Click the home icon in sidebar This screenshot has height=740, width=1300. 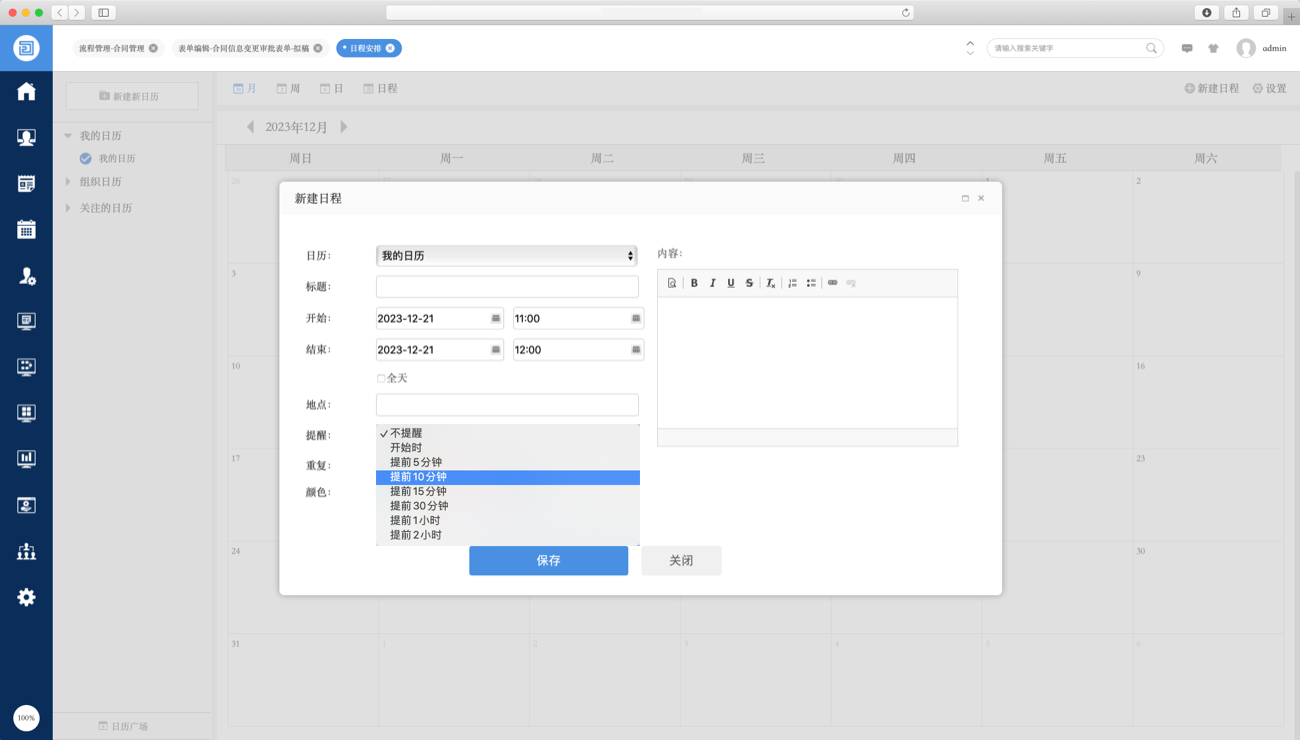(26, 92)
